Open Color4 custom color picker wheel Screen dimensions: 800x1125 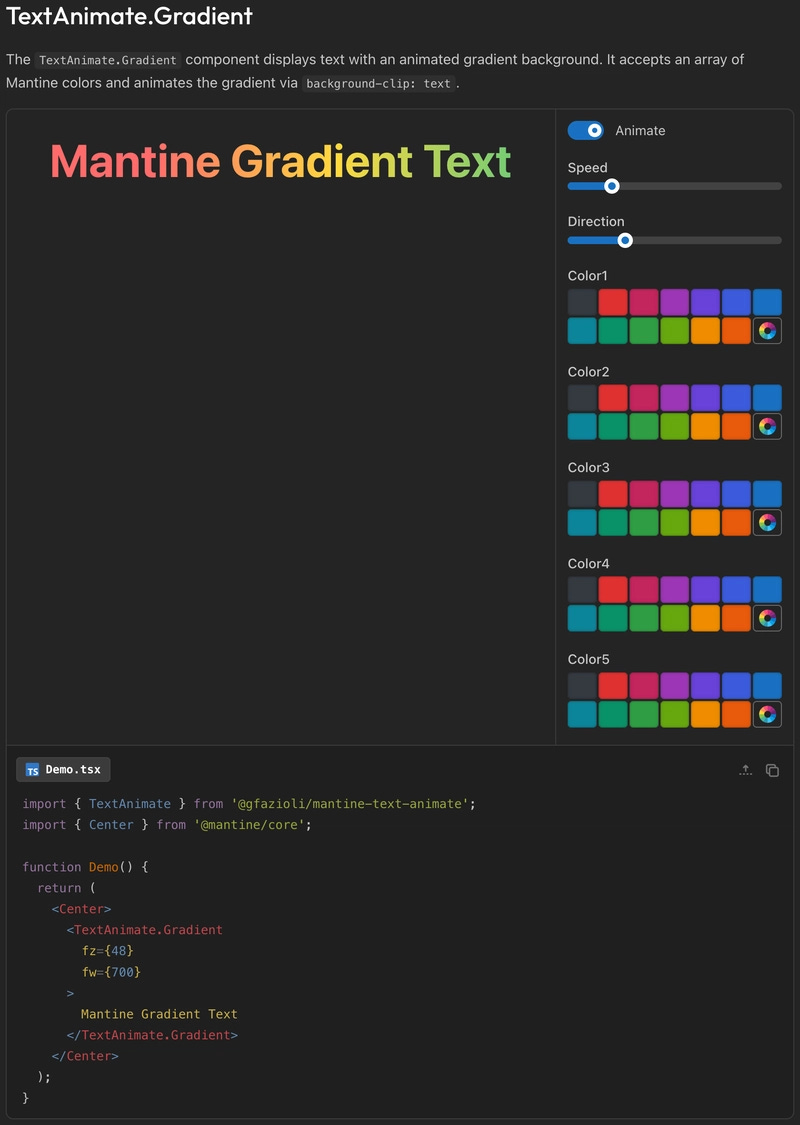click(767, 618)
